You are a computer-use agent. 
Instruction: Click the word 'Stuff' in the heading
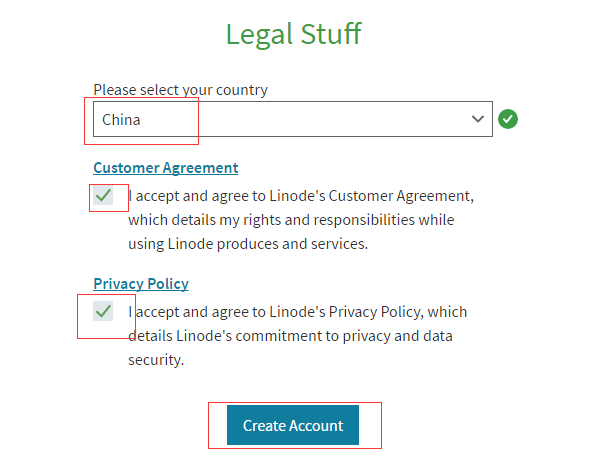331,34
